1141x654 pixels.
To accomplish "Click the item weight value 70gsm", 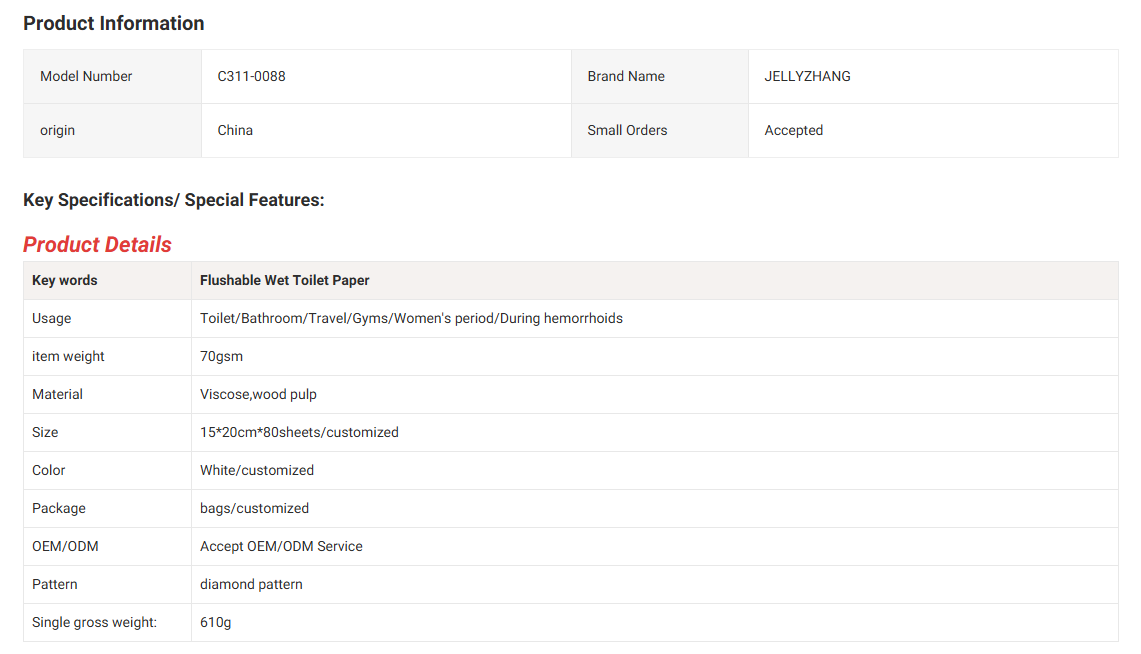I will click(x=221, y=356).
